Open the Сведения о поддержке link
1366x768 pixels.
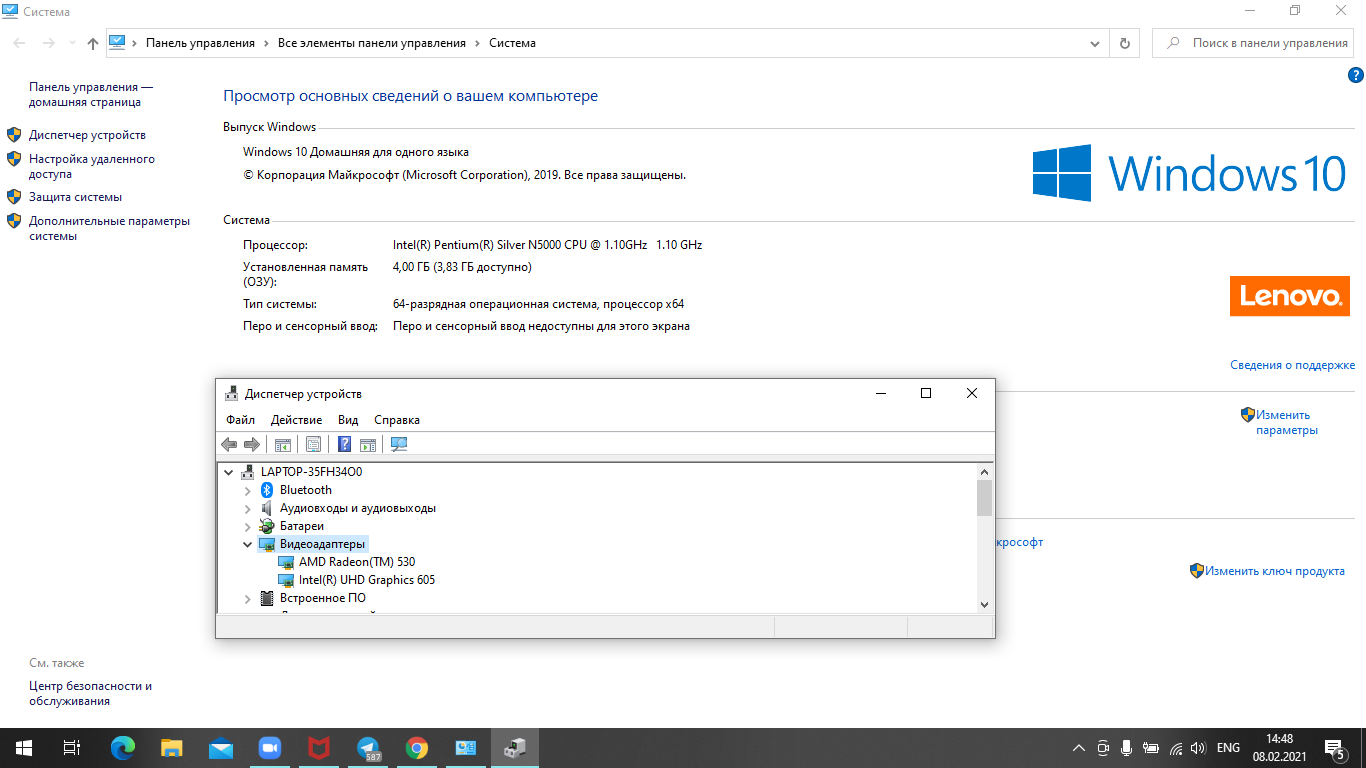pyautogui.click(x=1292, y=366)
